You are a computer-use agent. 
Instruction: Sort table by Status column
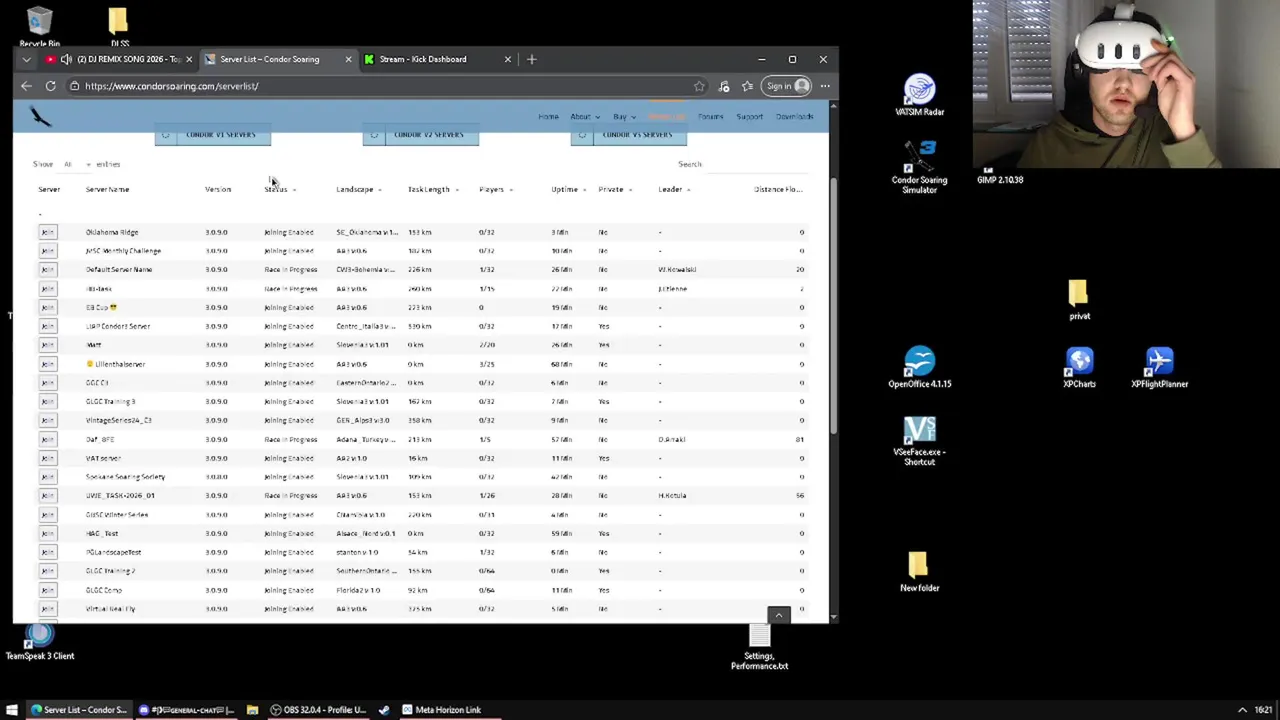279,189
